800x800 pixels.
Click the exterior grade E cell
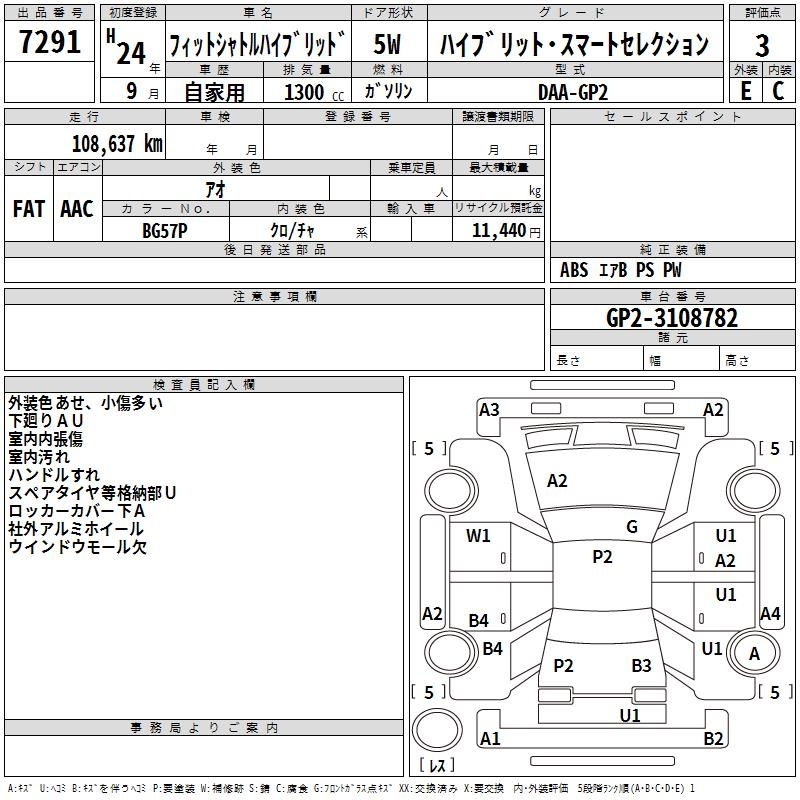point(745,90)
